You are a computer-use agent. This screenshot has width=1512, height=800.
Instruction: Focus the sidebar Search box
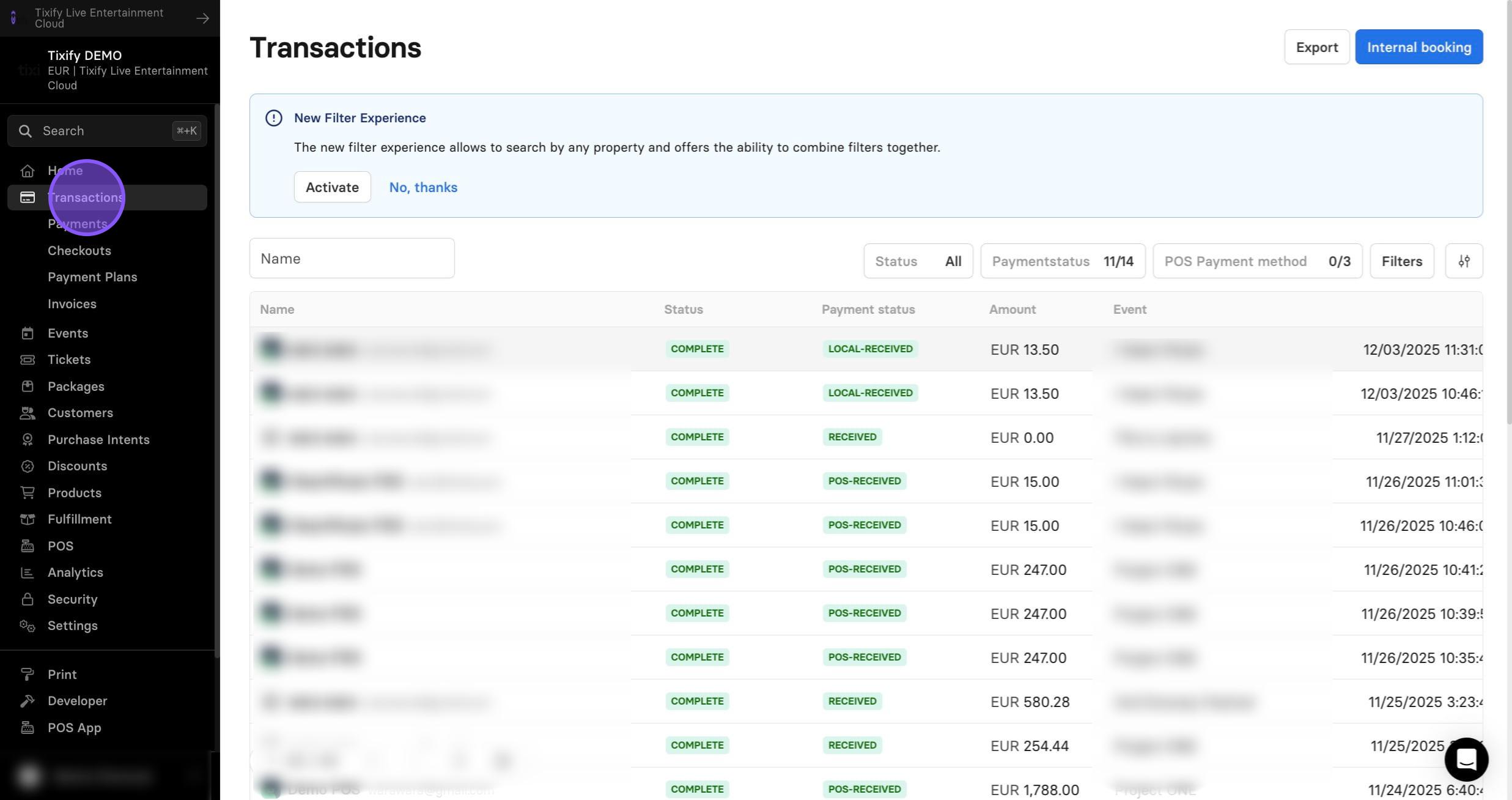(107, 131)
